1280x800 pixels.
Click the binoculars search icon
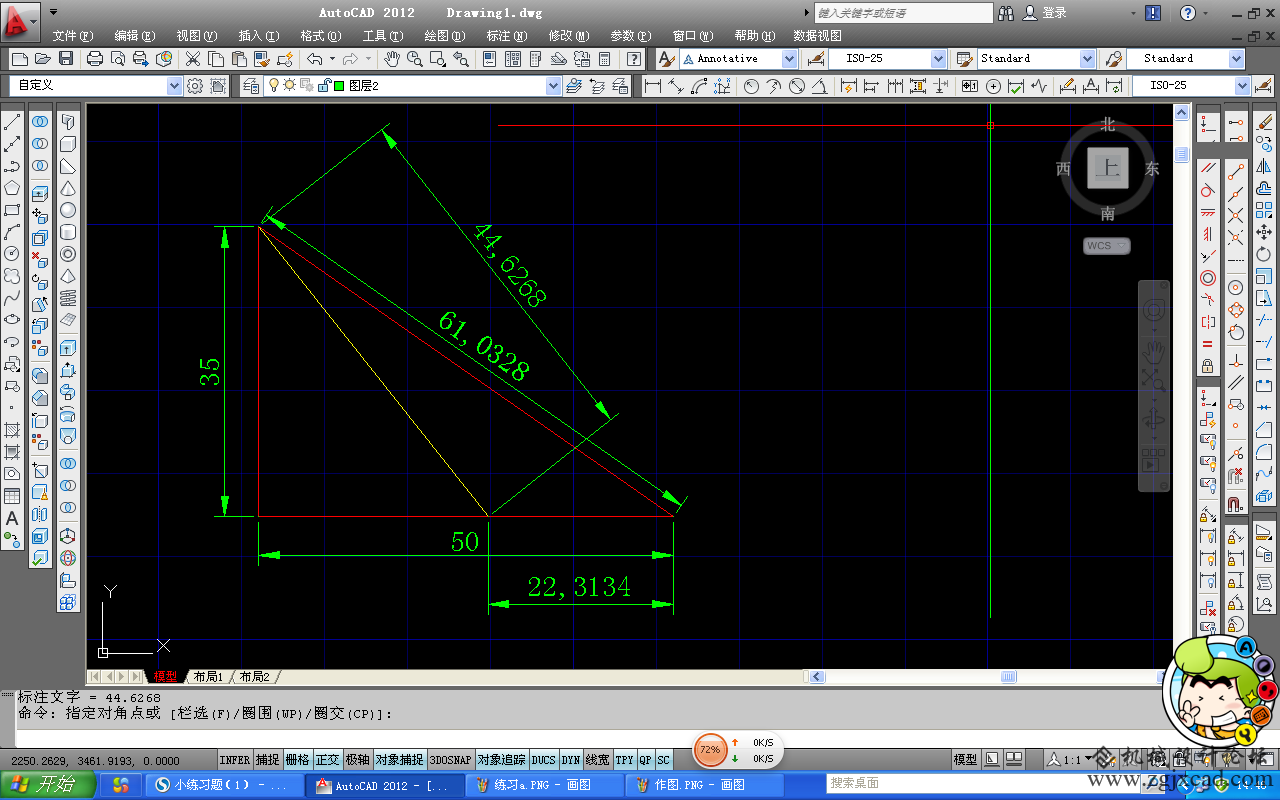[x=1006, y=13]
